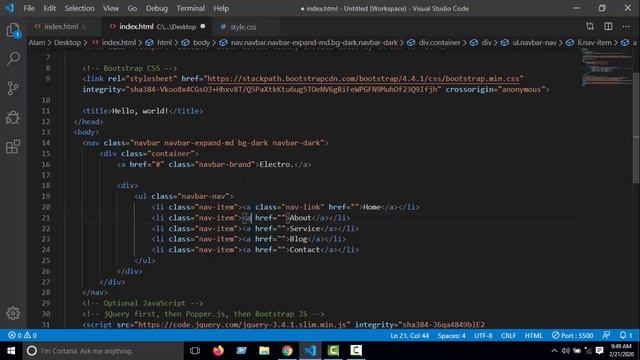Expand the ul.navbar-nav breadcrumb segment

[x=534, y=42]
